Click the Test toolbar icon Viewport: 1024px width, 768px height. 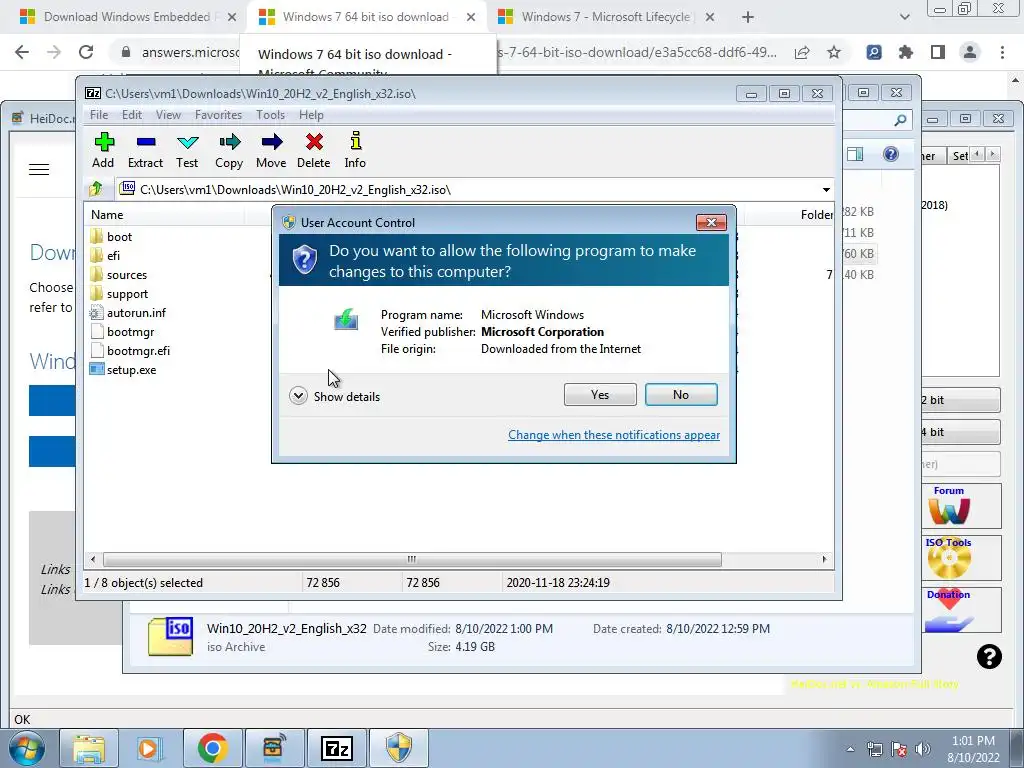[x=187, y=150]
